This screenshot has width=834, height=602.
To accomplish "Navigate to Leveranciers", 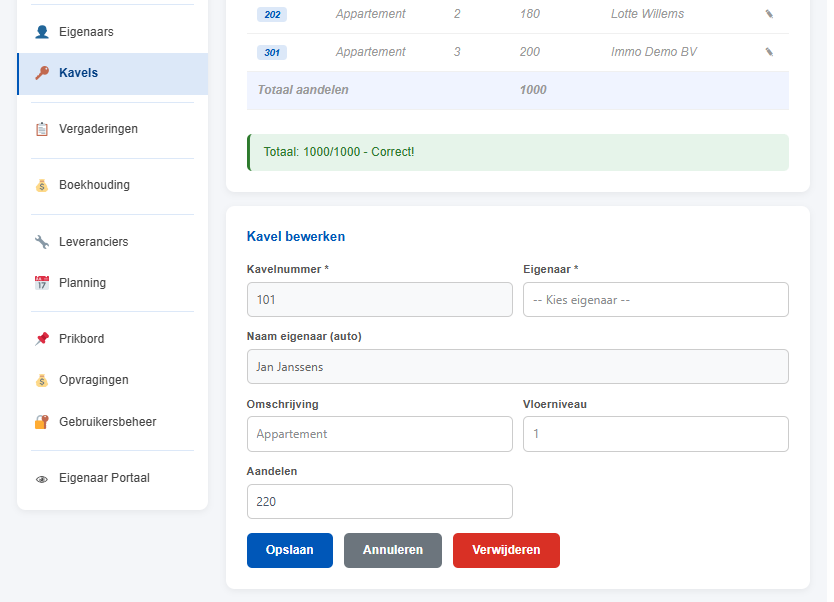I will coord(112,242).
